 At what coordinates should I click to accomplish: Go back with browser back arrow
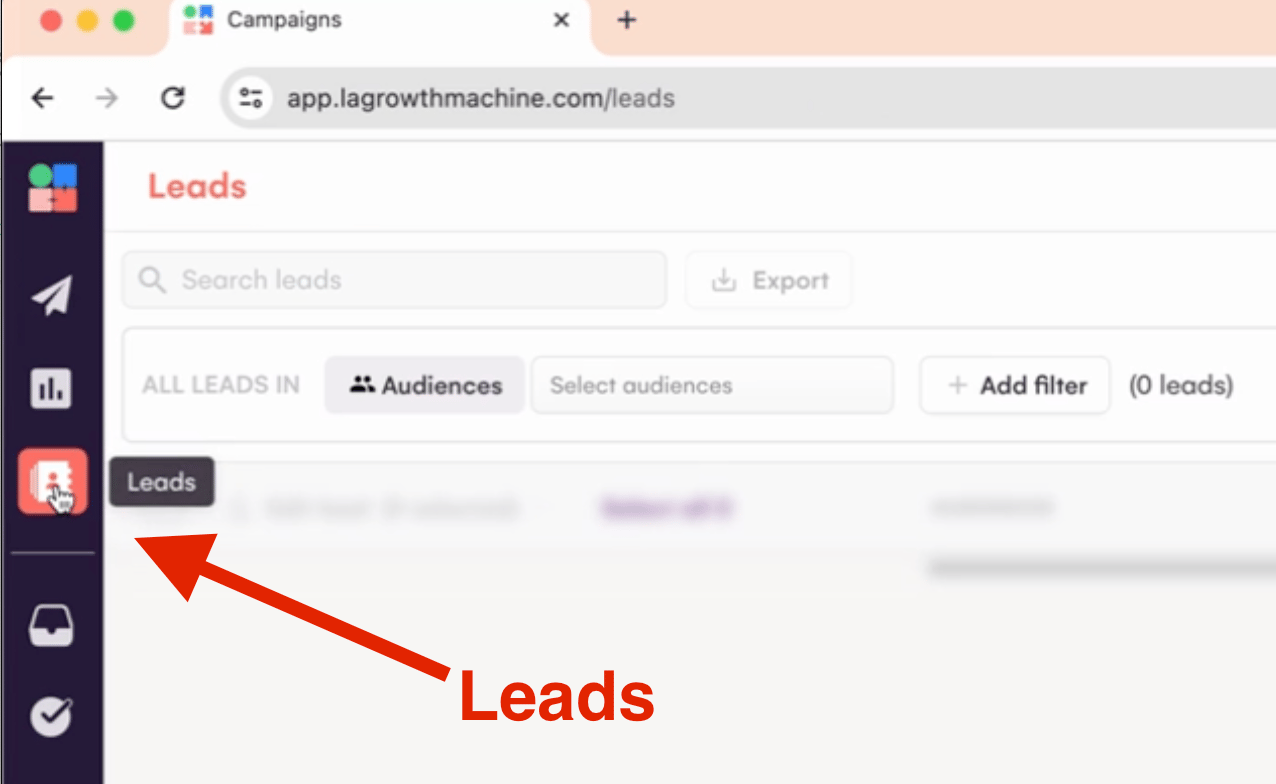tap(42, 98)
